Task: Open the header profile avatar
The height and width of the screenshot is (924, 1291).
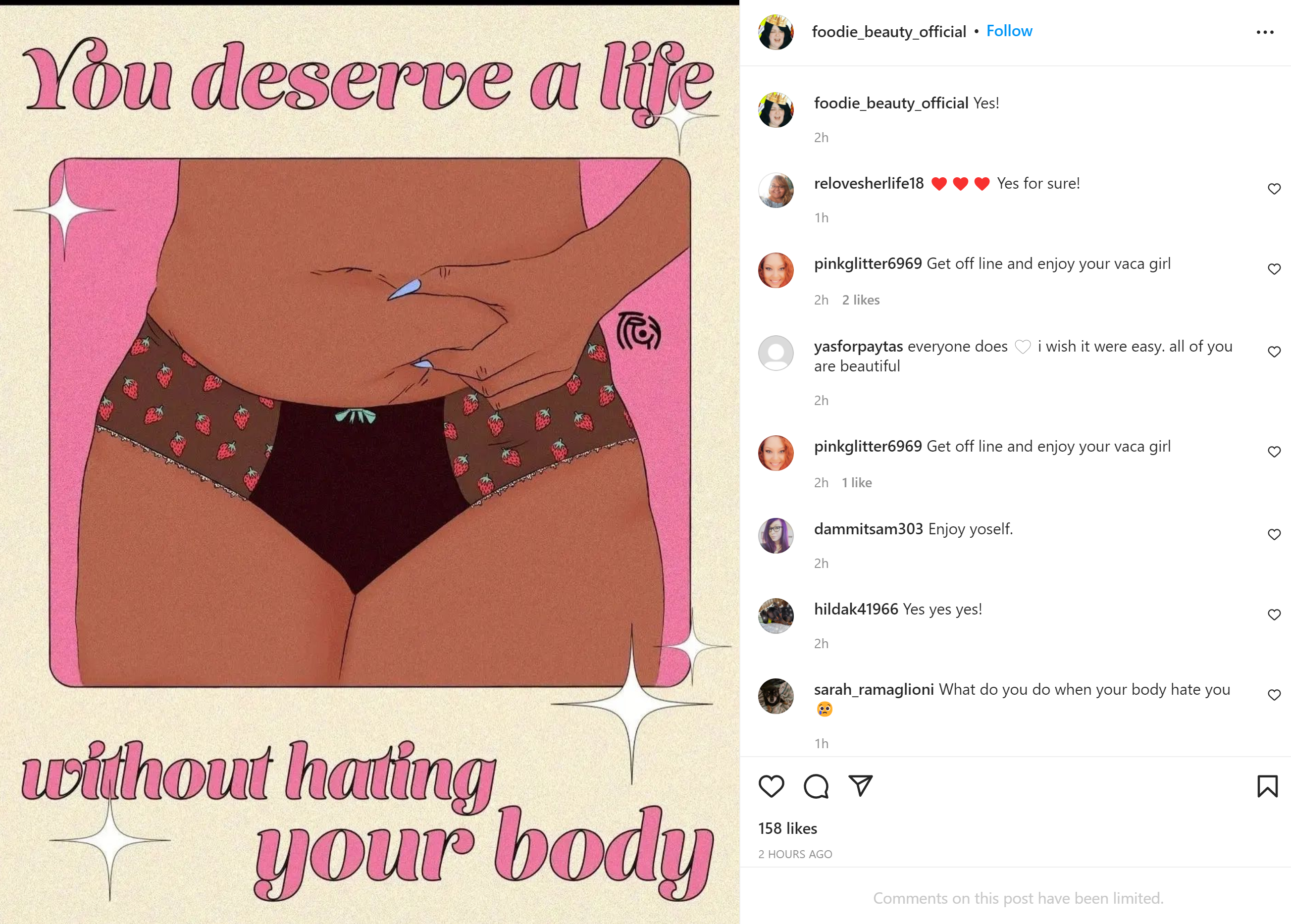Action: [x=775, y=32]
